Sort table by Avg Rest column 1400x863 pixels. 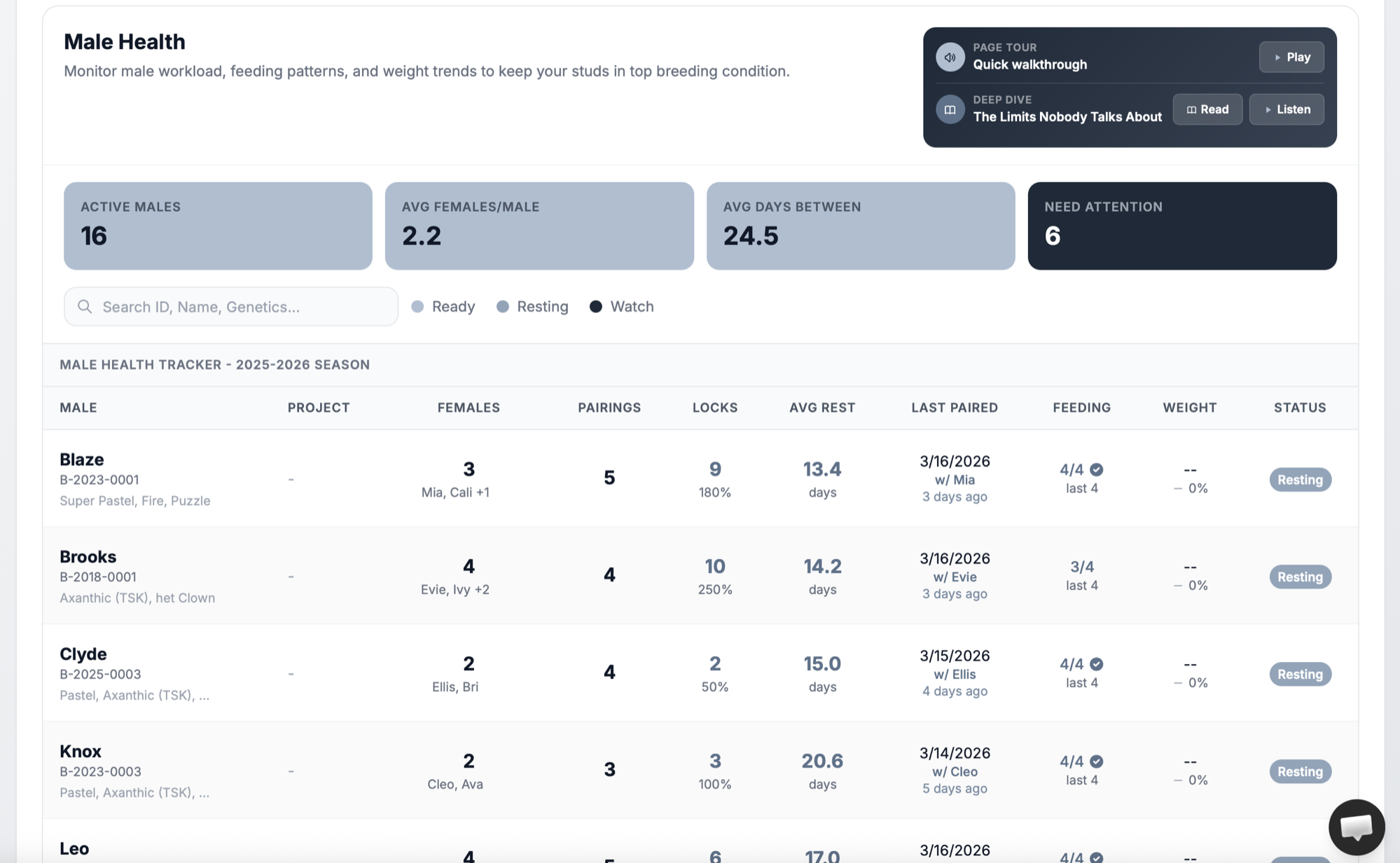[x=822, y=408]
